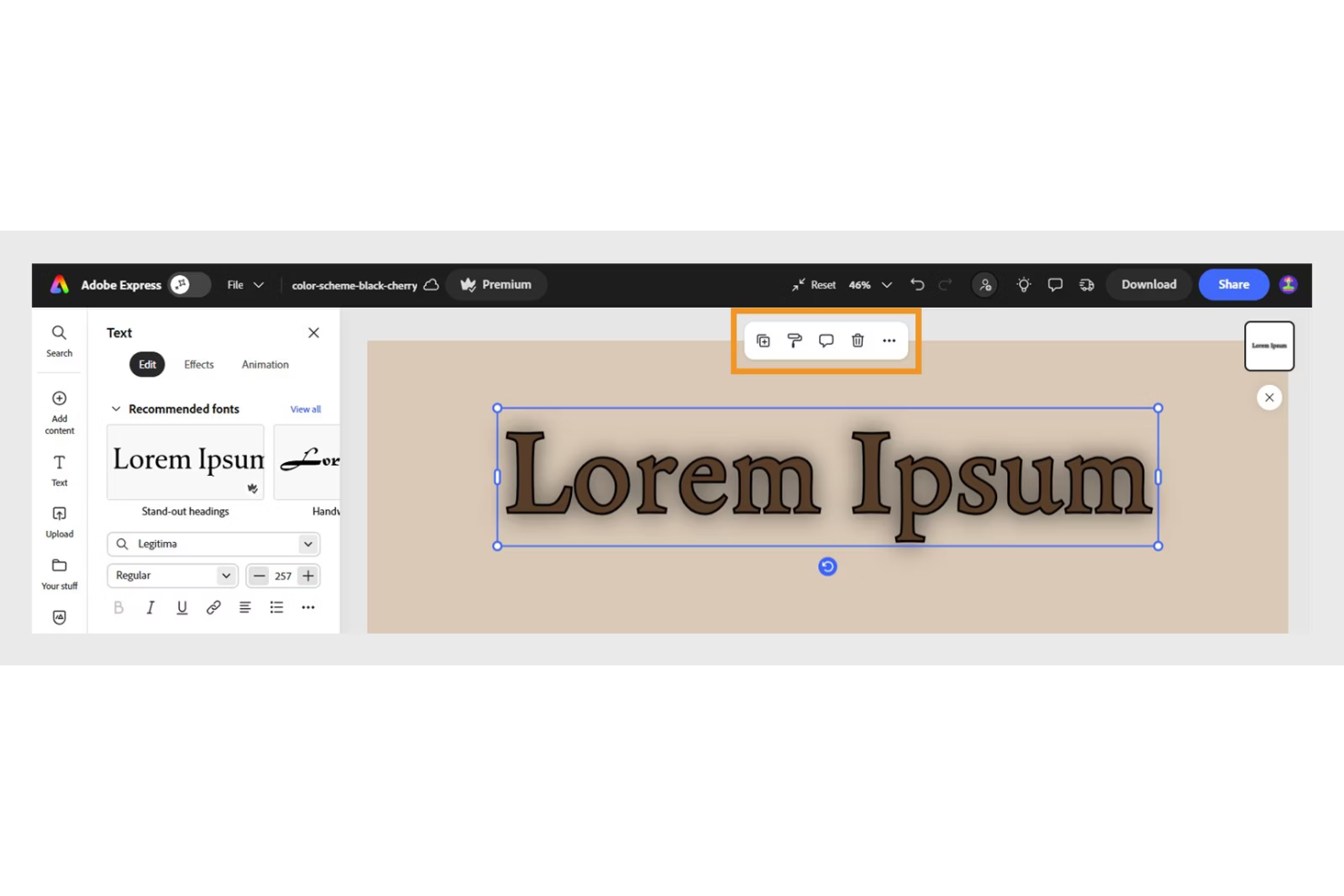Toggle underline formatting on the text
The image size is (1344, 896).
tap(182, 607)
